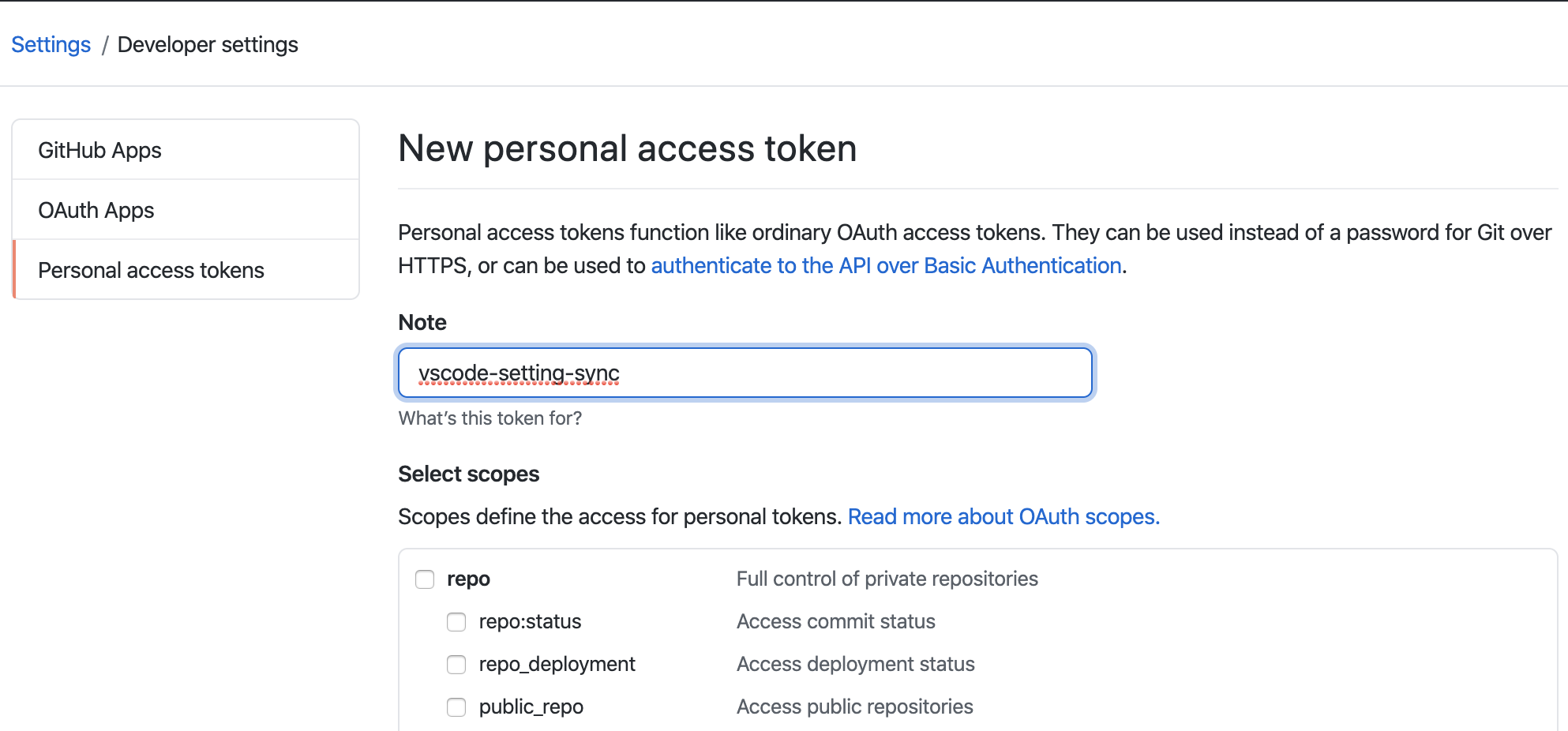Click the Settings breadcrumb link
1568x731 pixels.
pos(51,45)
